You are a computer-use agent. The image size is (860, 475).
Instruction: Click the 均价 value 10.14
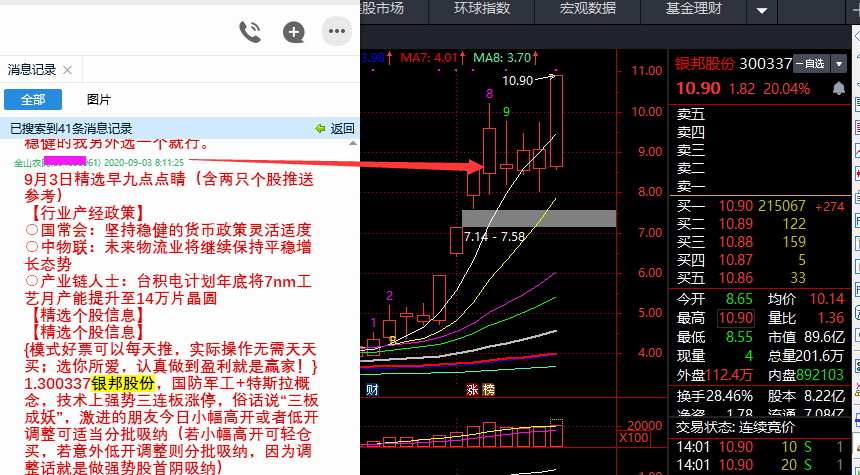(x=828, y=299)
